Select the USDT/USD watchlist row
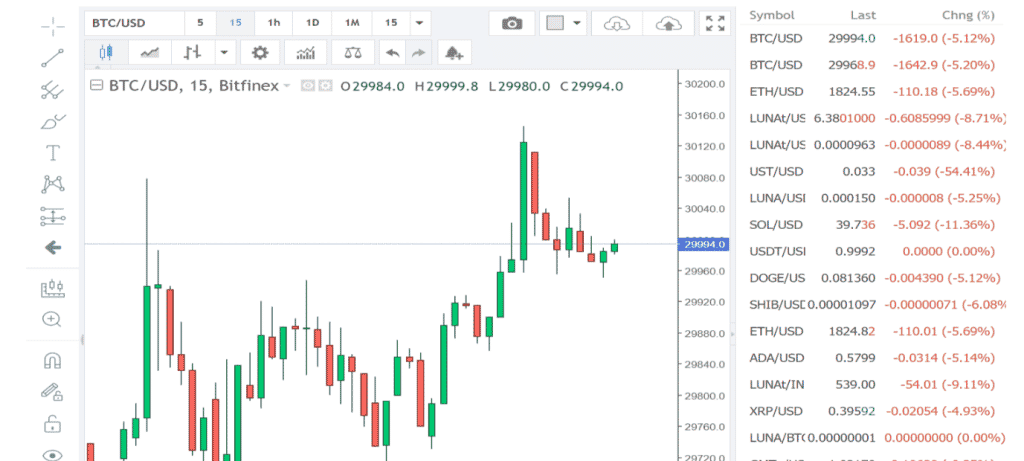This screenshot has width=1024, height=461. tap(872, 251)
